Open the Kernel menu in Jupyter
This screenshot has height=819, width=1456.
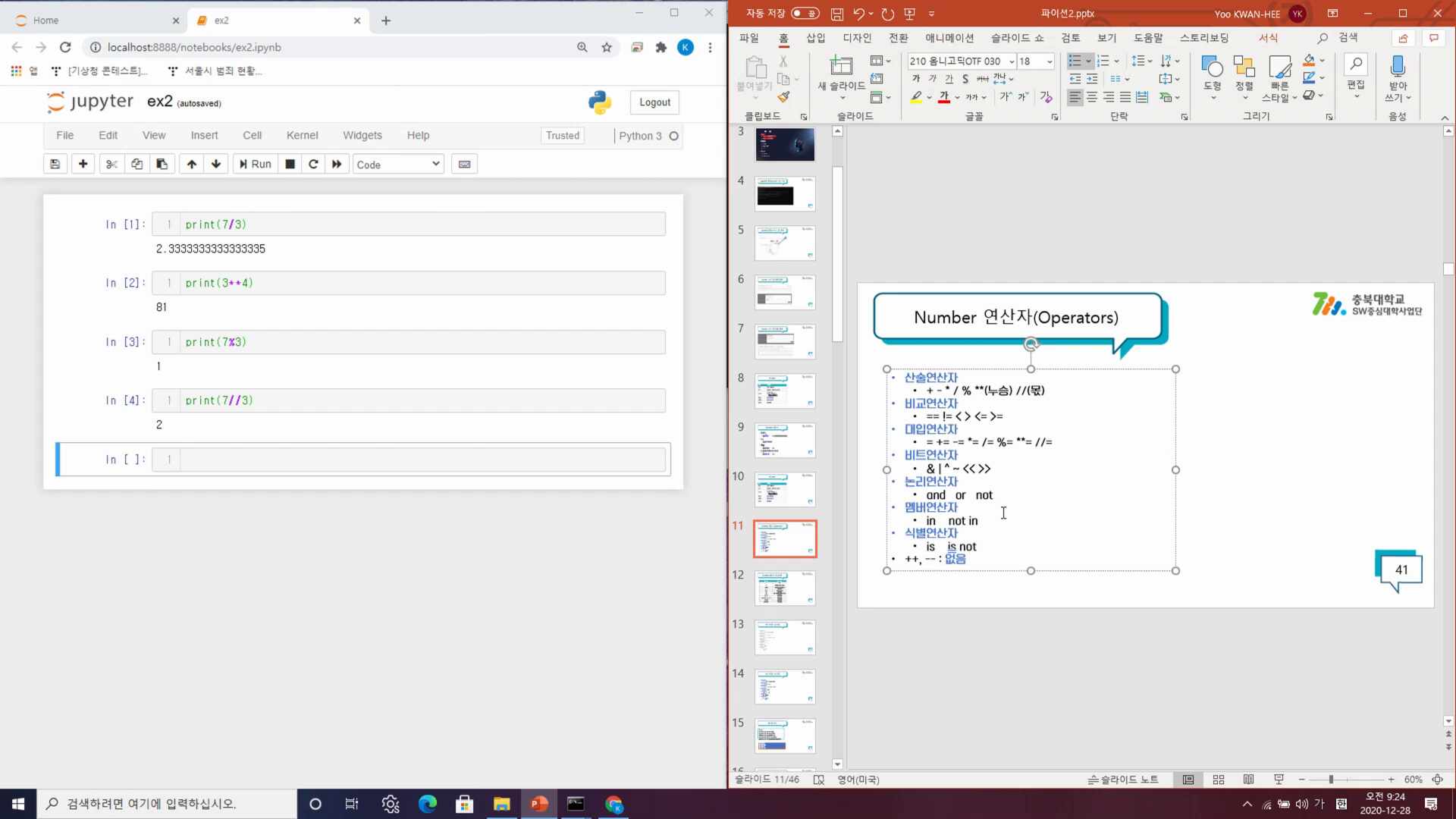(x=302, y=135)
